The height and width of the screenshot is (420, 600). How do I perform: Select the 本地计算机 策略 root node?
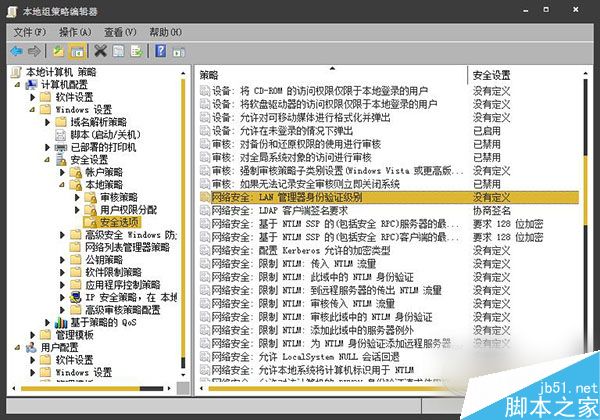point(61,72)
